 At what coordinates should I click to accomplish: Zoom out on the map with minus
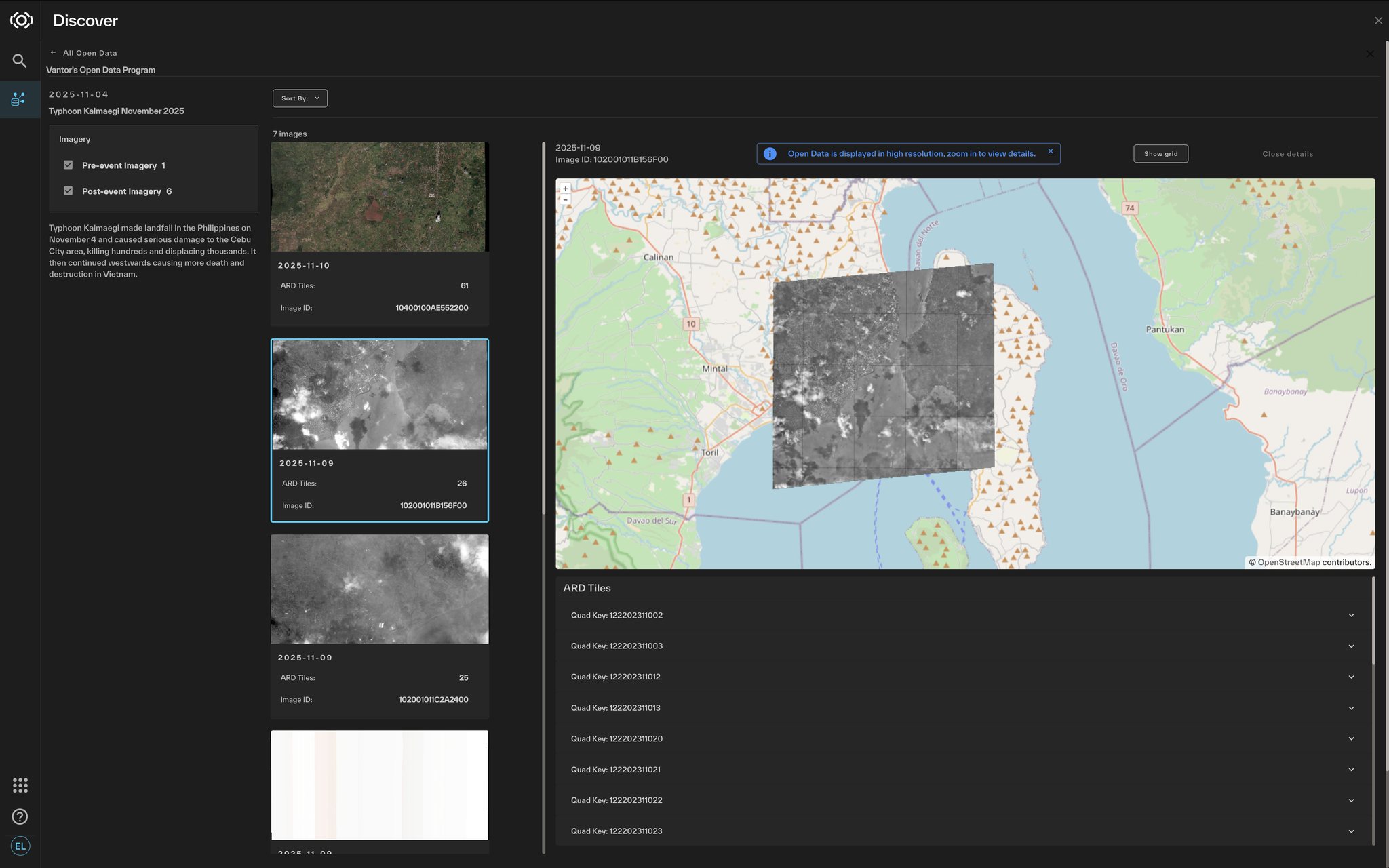[565, 199]
